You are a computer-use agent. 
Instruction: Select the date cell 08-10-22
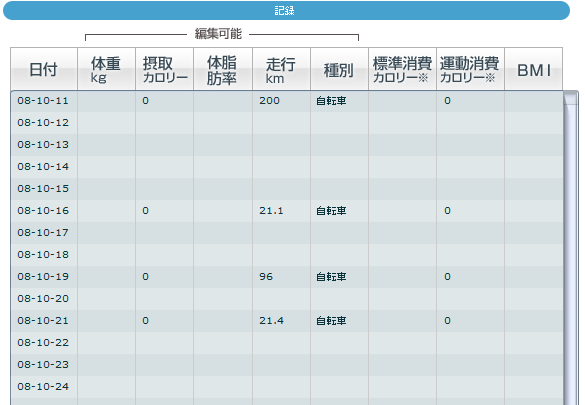pos(44,343)
